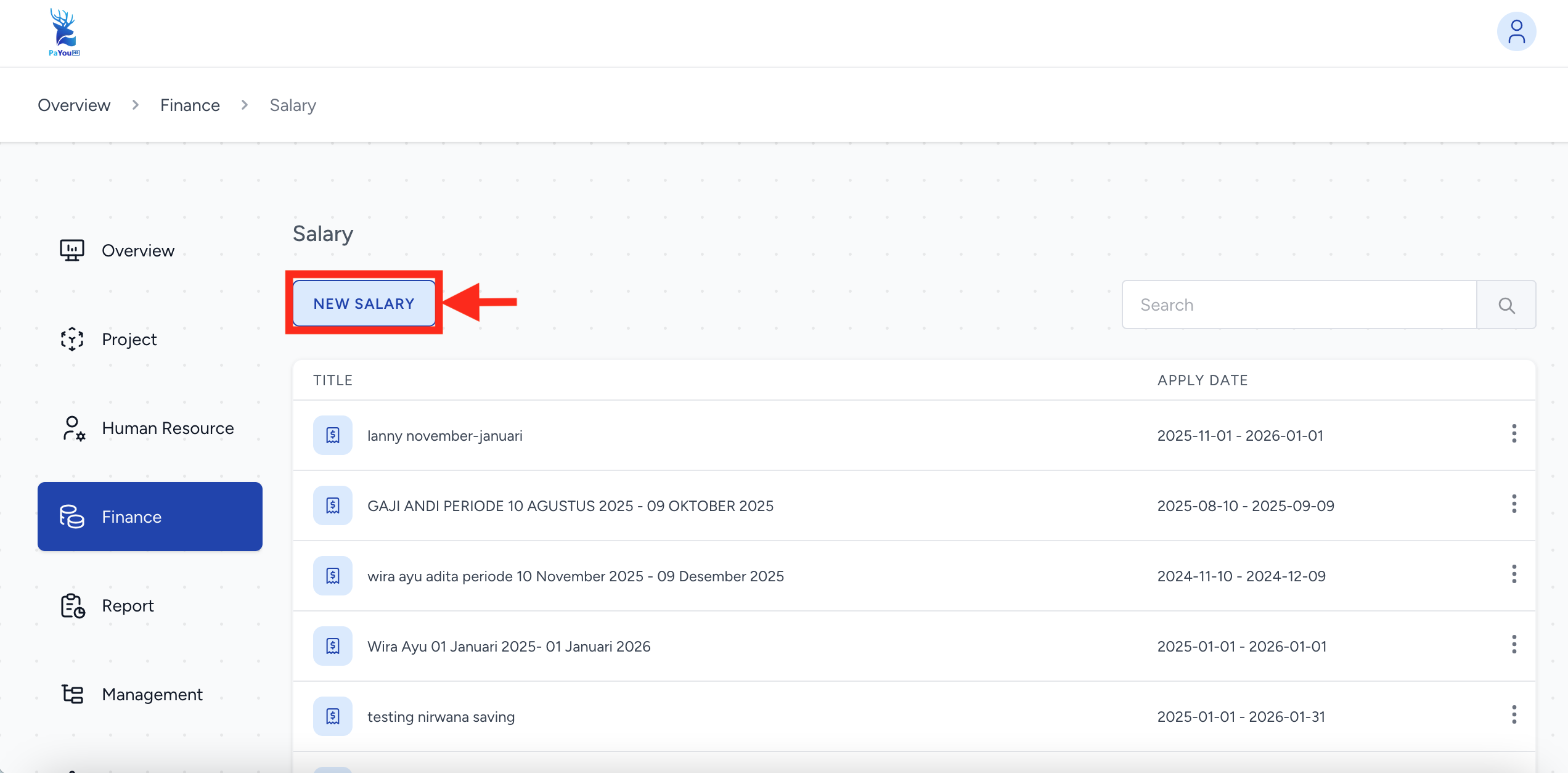Click the Overview monitor icon in sidebar
The width and height of the screenshot is (1568, 773).
pos(72,250)
